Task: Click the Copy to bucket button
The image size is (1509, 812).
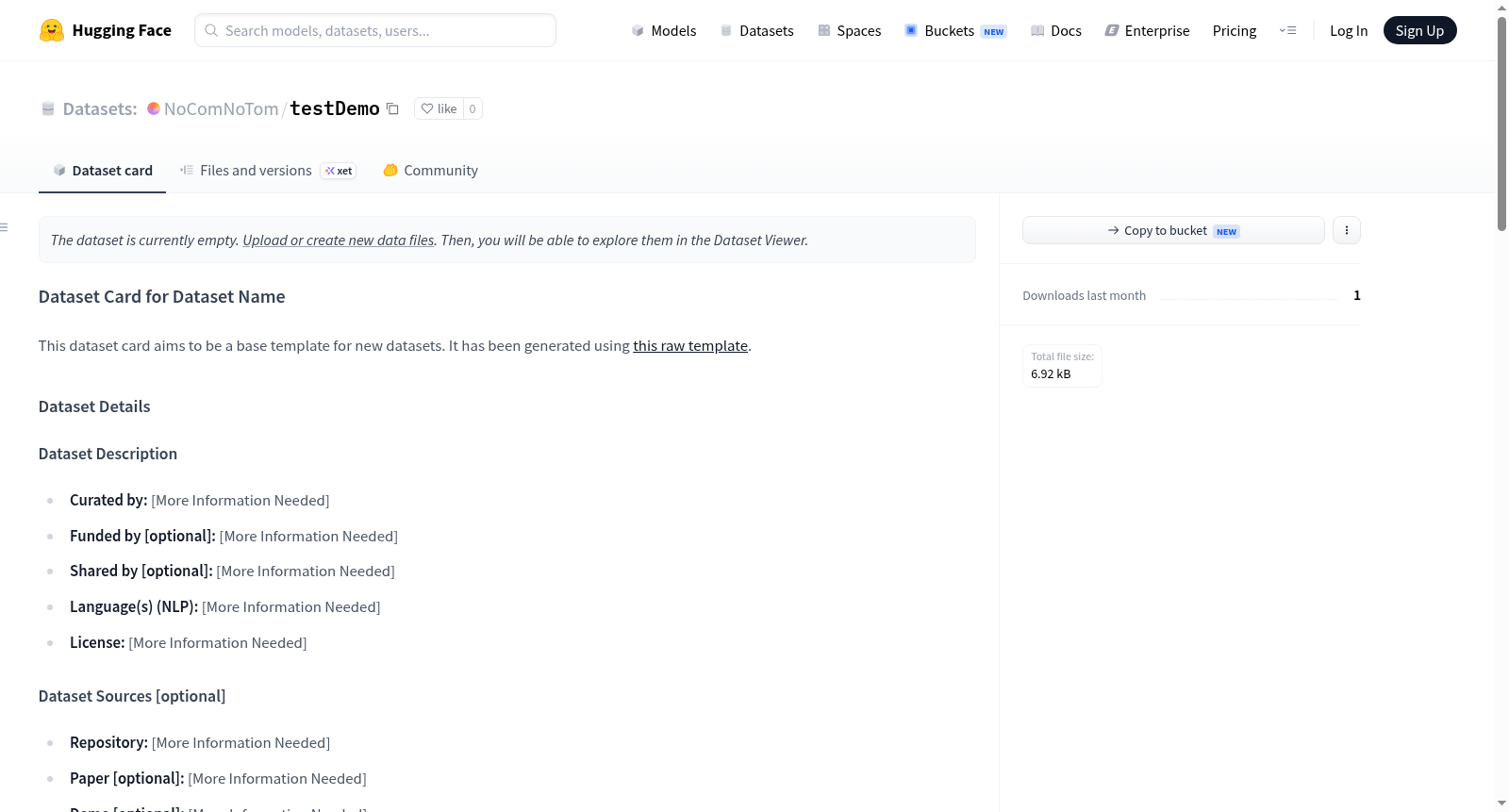Action: [x=1173, y=230]
